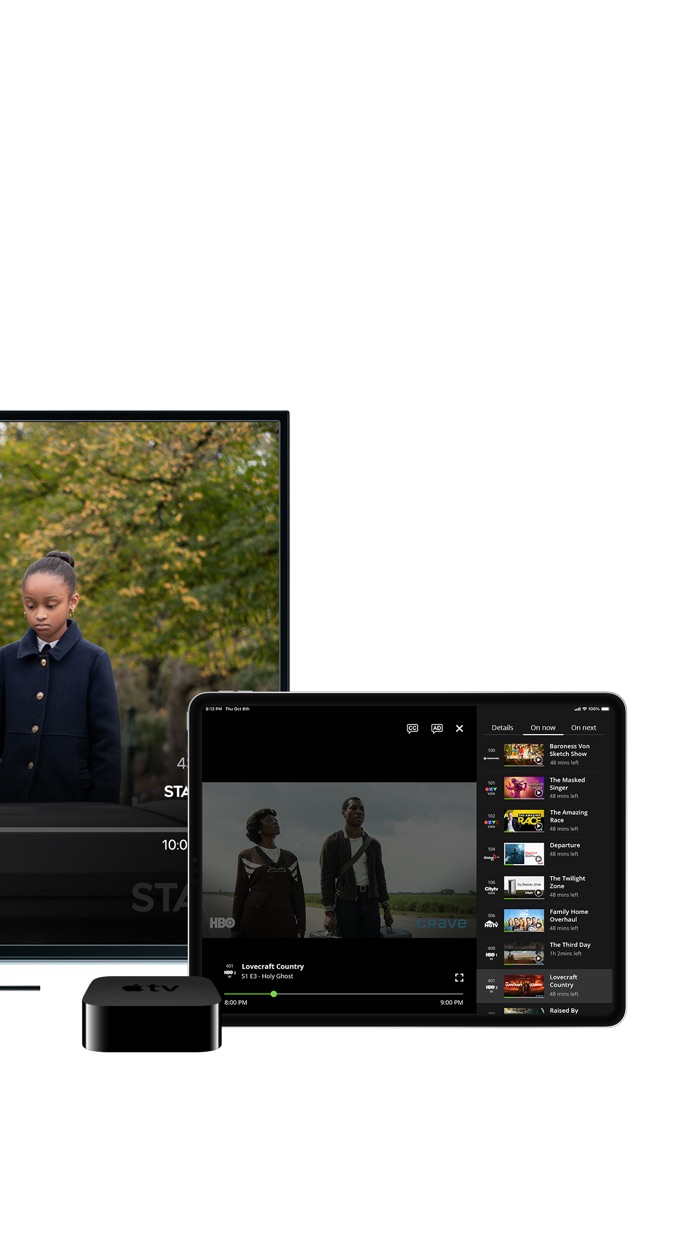Play Lovecraft Country thumbnail in list
This screenshot has width=700, height=1244.
524,985
